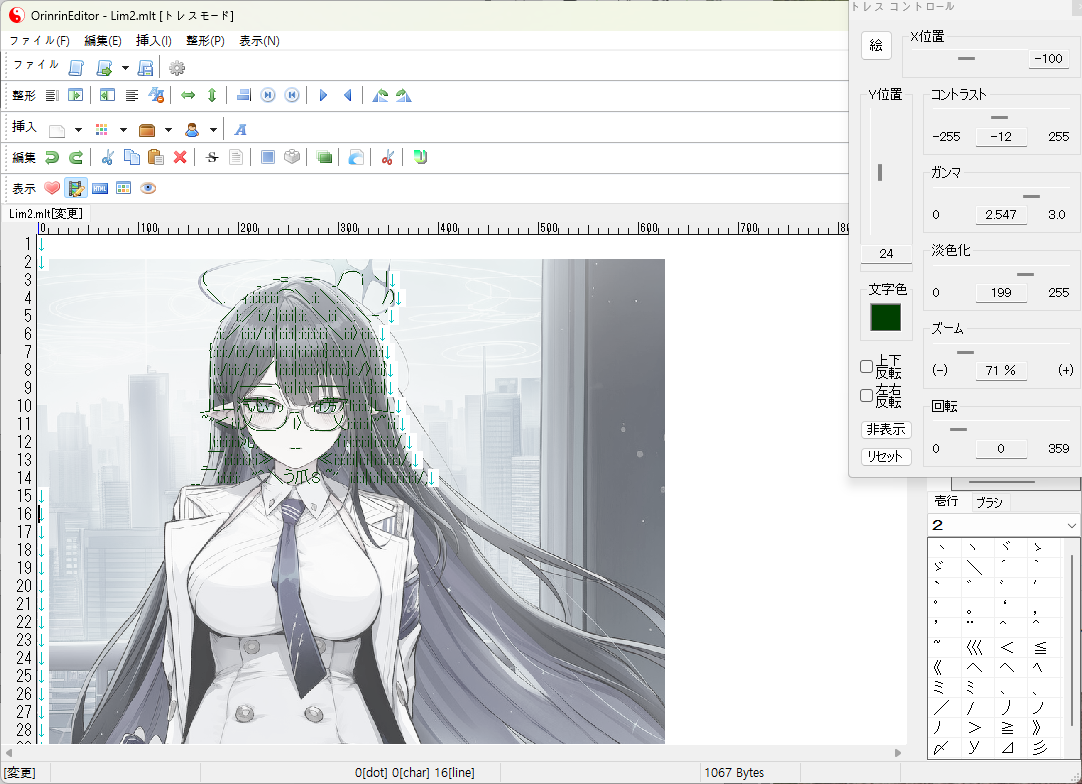Click the green undo arrow icon
Image resolution: width=1082 pixels, height=784 pixels.
click(x=52, y=157)
